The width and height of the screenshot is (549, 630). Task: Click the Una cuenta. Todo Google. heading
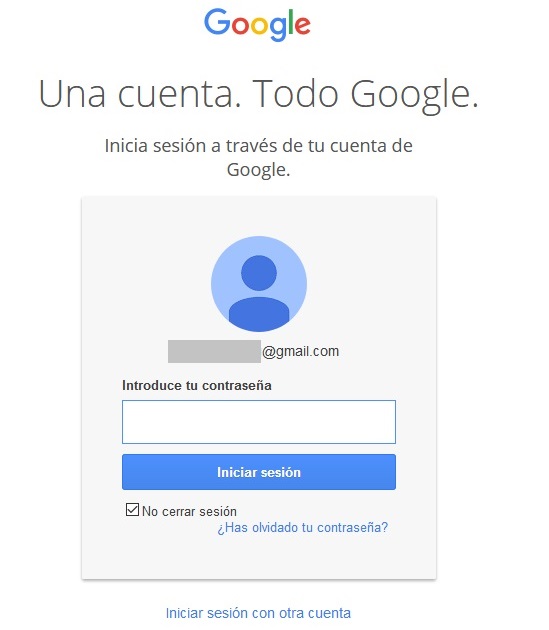258,95
